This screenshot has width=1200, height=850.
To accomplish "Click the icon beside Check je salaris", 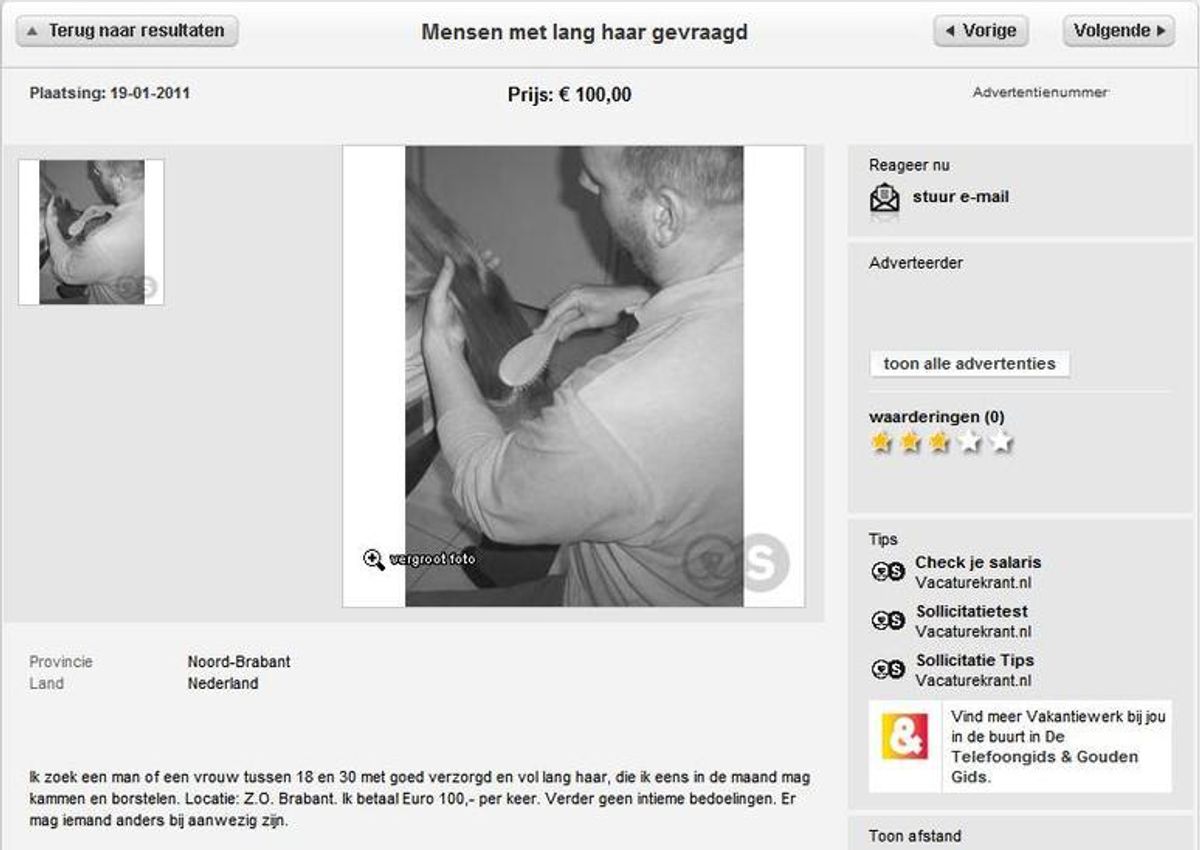I will pos(888,572).
